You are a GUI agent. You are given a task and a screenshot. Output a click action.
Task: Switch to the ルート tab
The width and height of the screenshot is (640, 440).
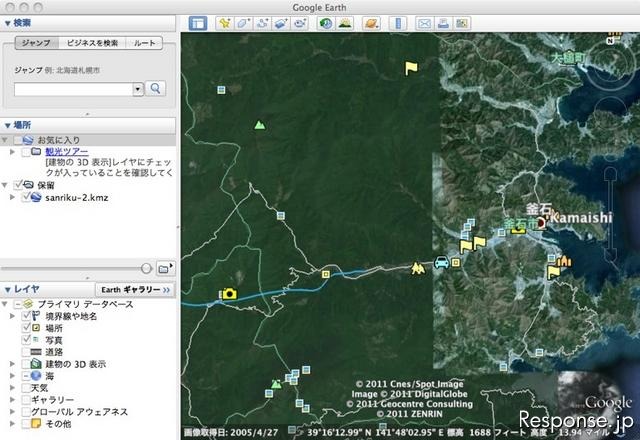[x=144, y=43]
